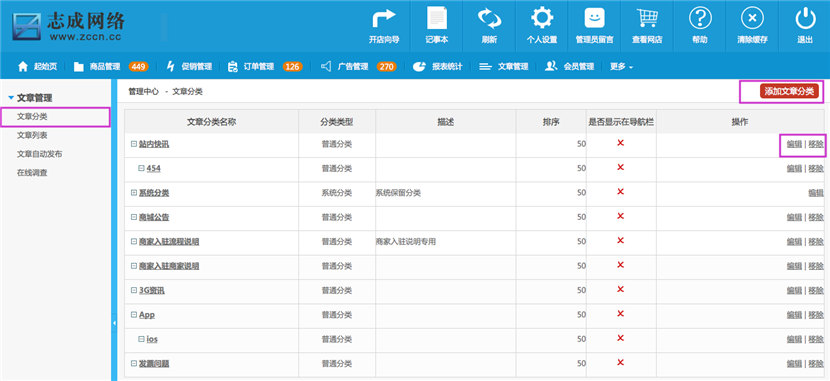The width and height of the screenshot is (830, 381).
Task: Click 编辑 for the 系统分类 row
Action: click(x=816, y=193)
